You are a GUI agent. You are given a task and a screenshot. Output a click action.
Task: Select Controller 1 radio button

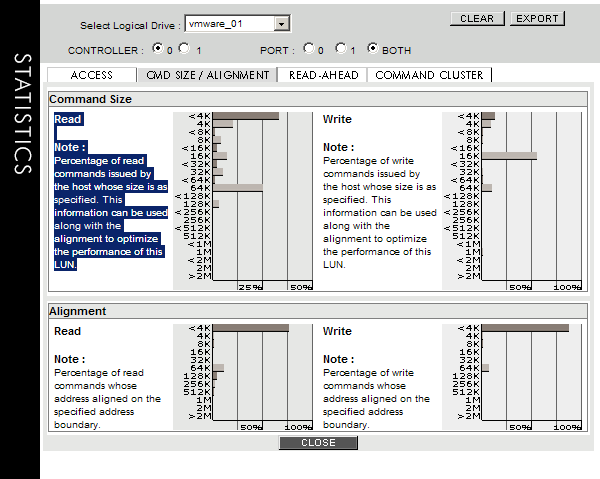click(183, 49)
